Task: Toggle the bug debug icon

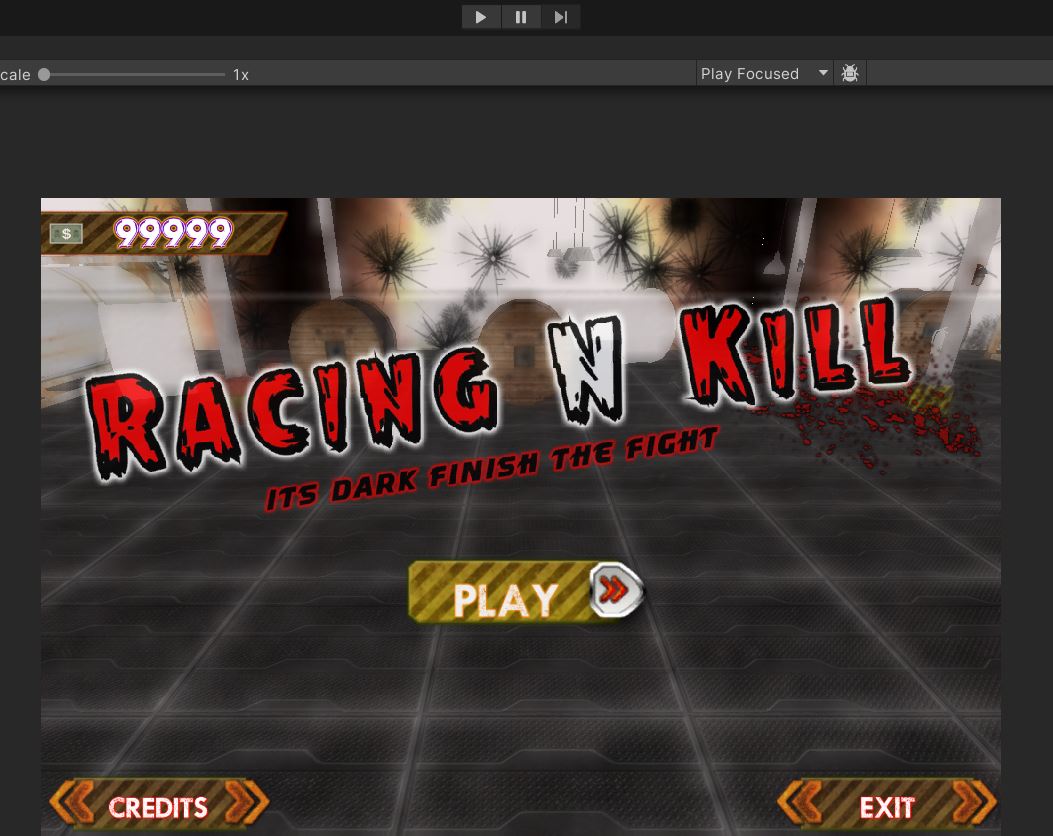Action: click(850, 74)
